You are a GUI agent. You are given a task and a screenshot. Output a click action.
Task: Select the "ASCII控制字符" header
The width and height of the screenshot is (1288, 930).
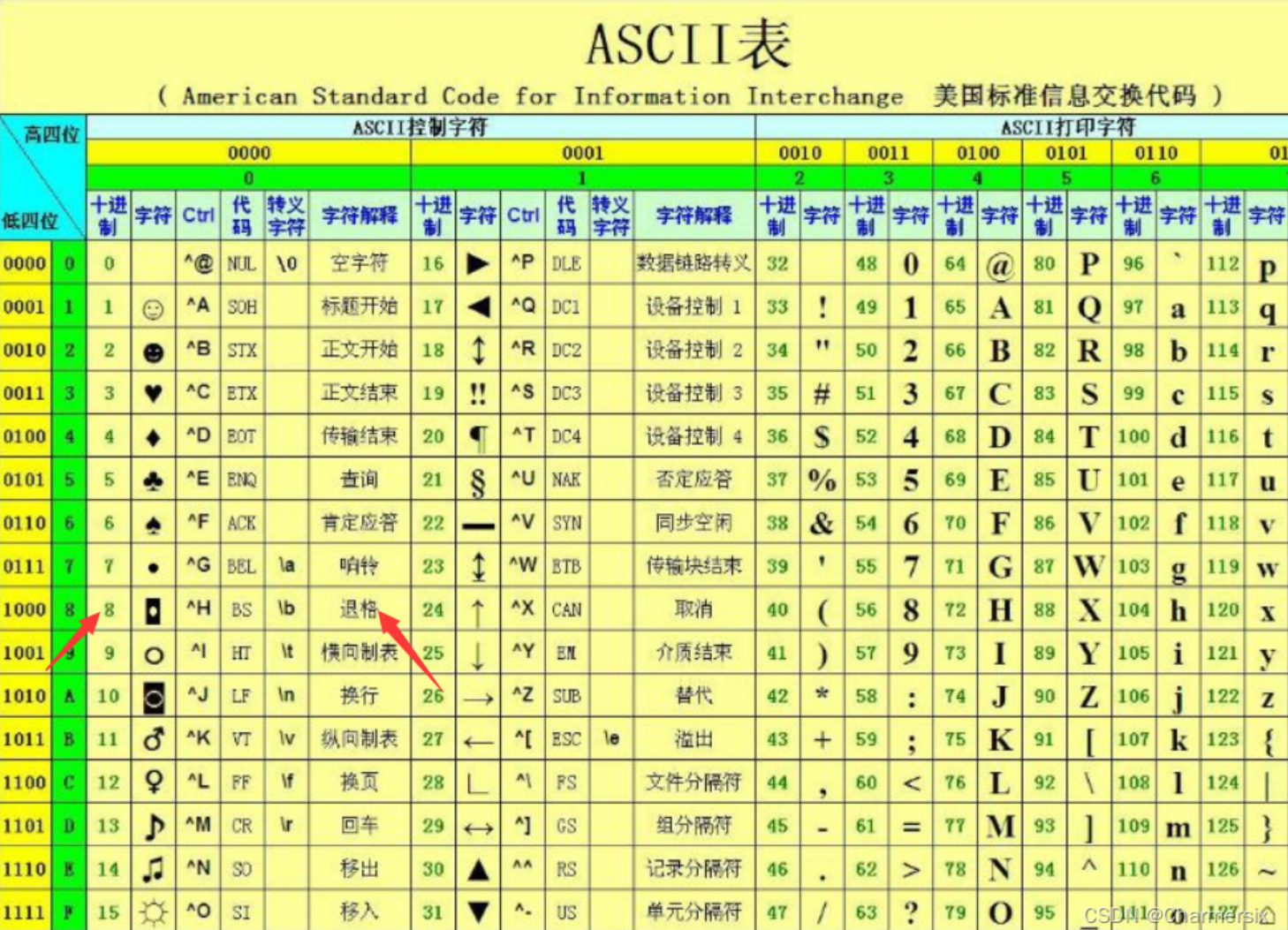click(420, 127)
